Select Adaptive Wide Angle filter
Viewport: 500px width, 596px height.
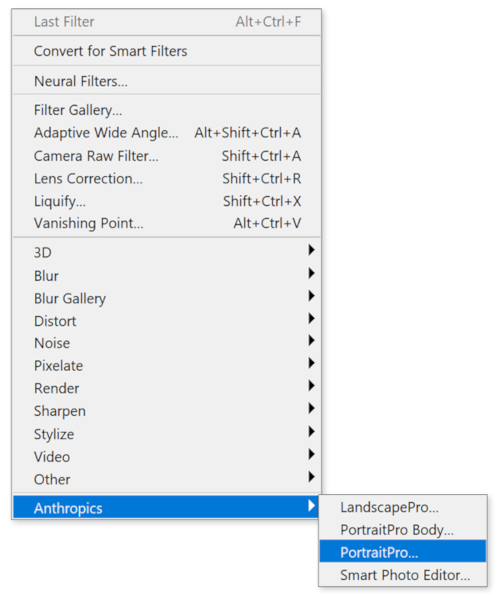[x=167, y=133]
